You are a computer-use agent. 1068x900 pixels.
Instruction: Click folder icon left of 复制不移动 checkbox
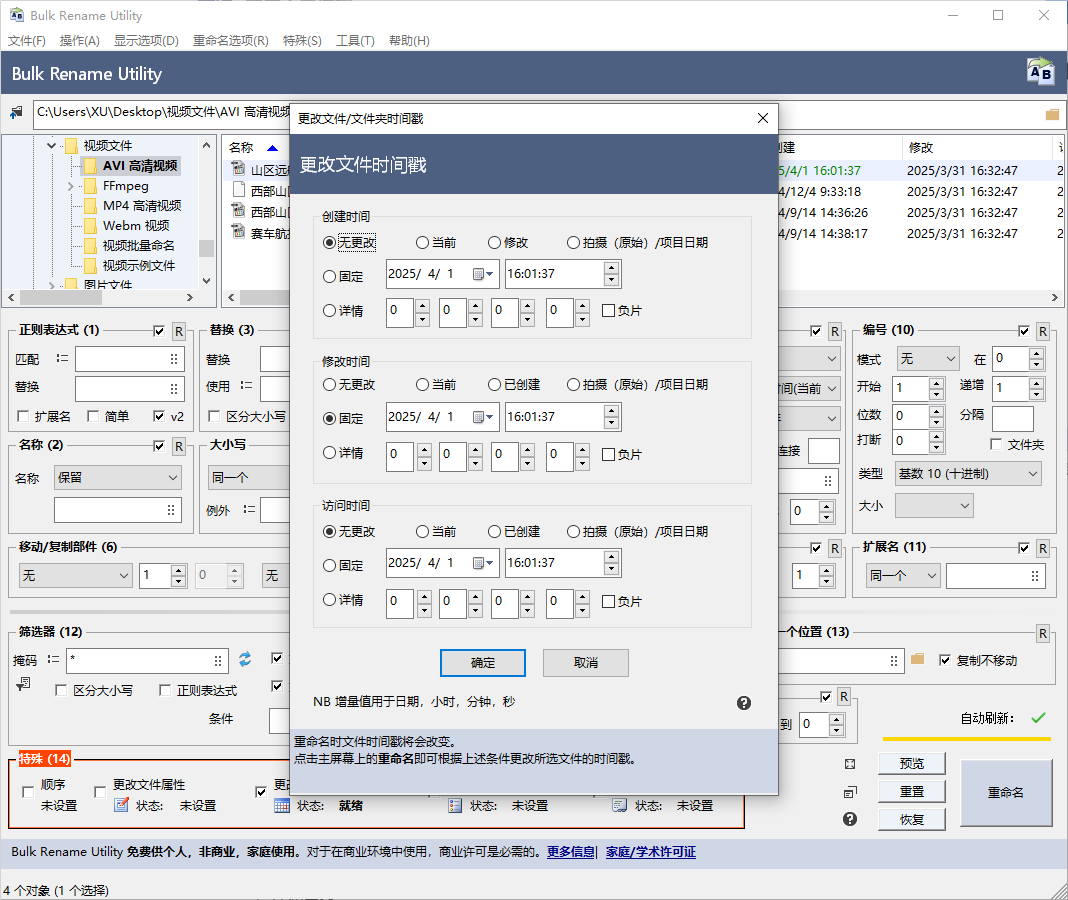(918, 660)
